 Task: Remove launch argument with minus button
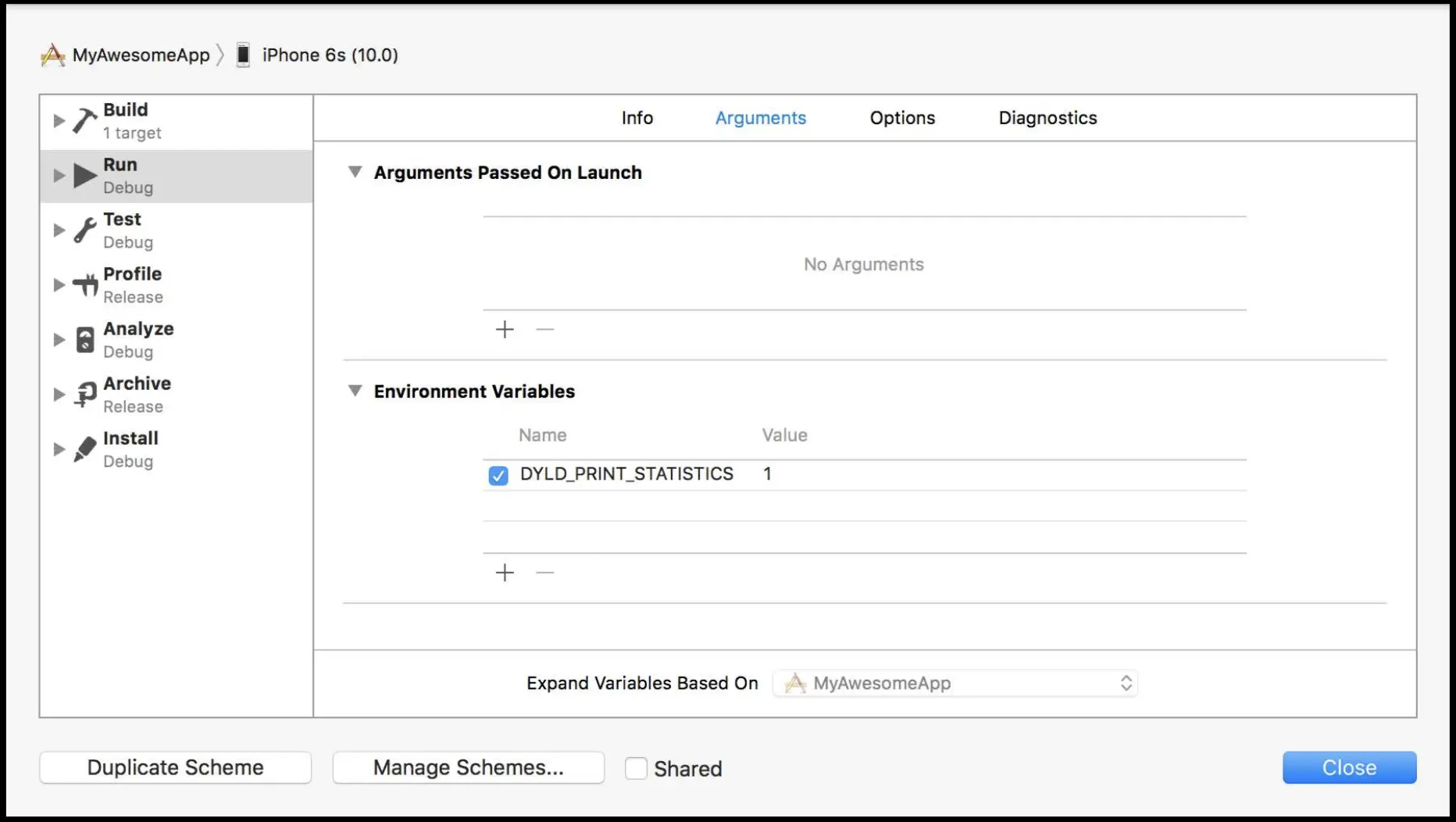(x=545, y=330)
